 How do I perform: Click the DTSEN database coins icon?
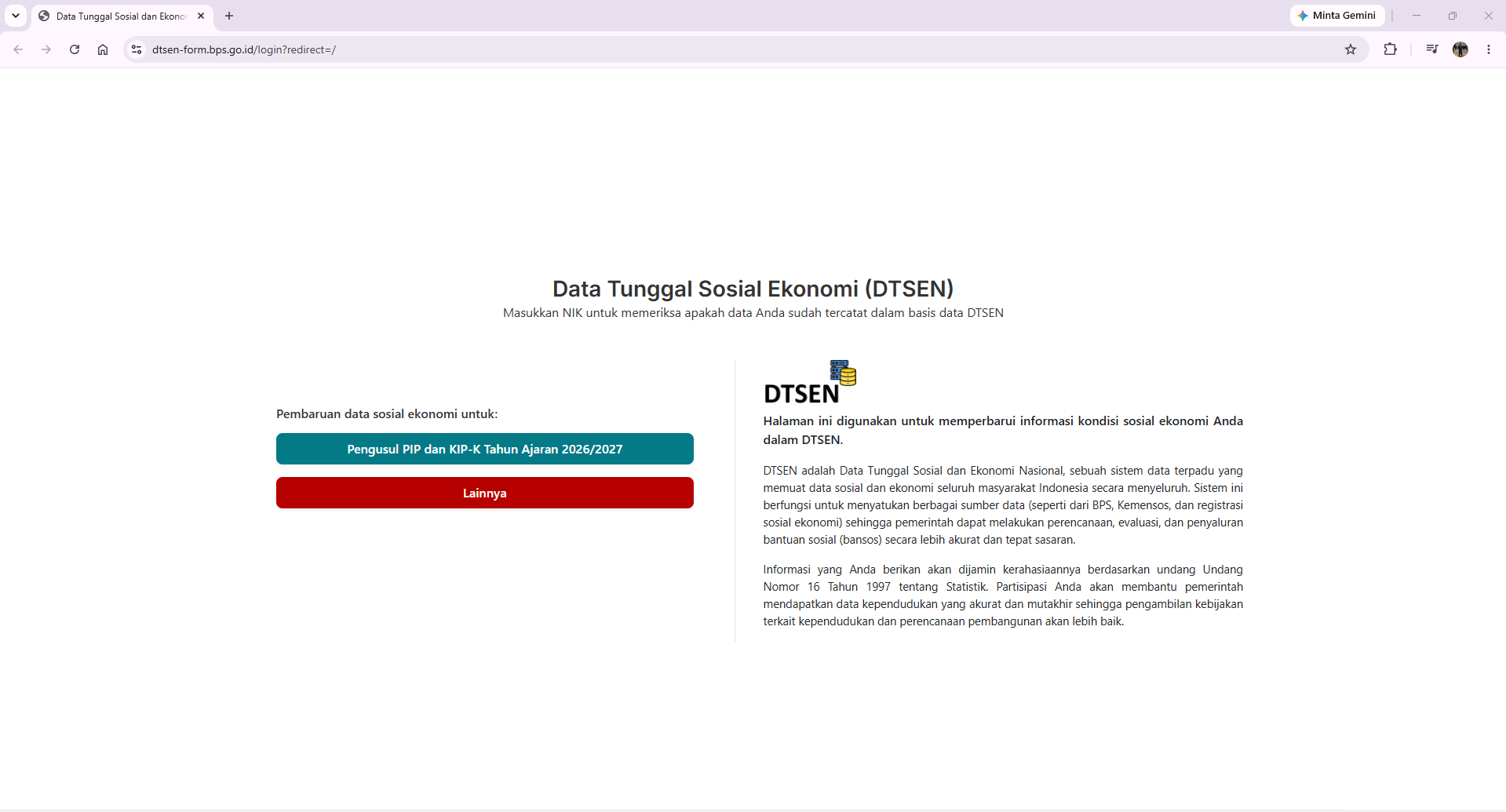(x=844, y=373)
